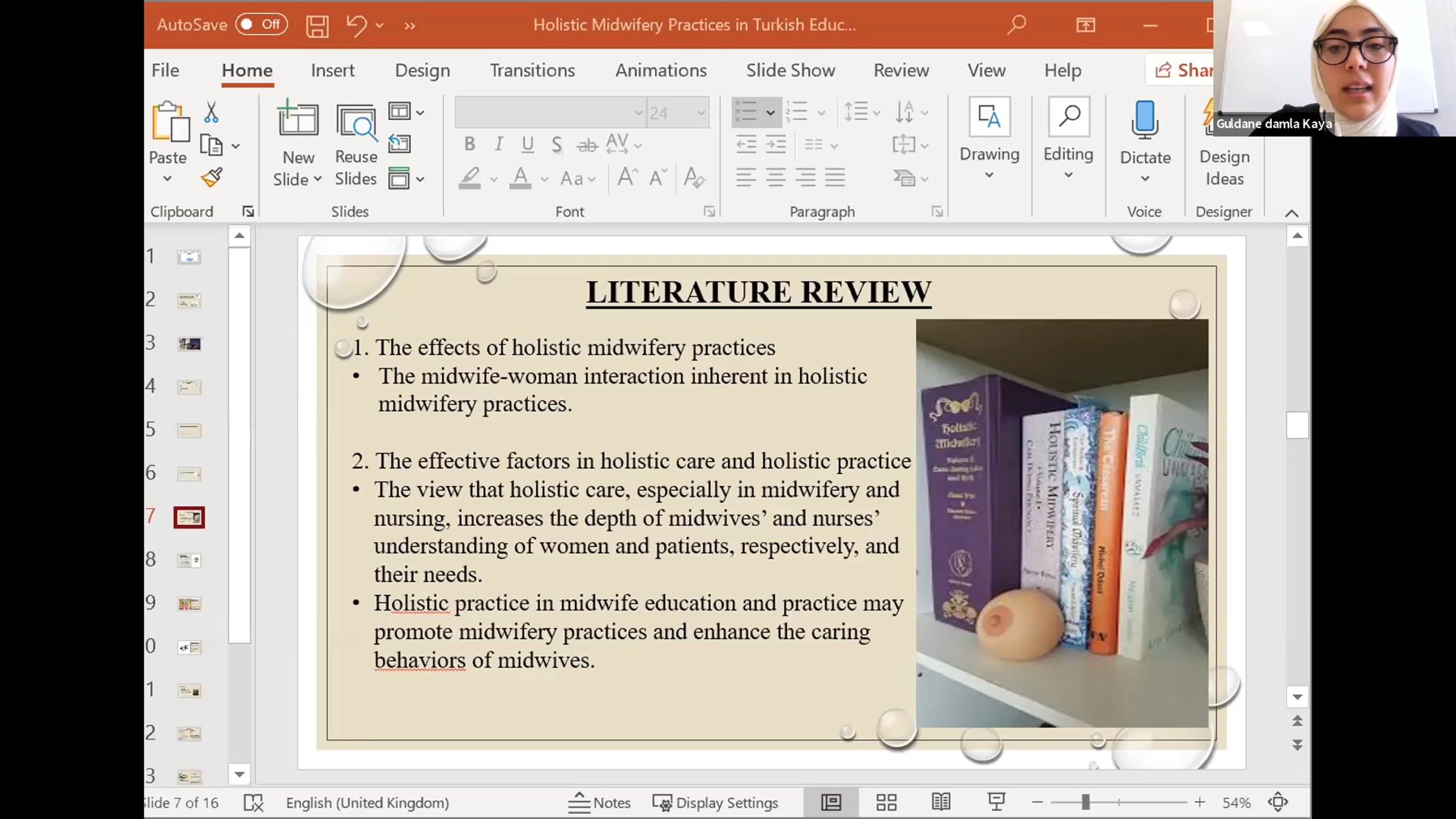Toggle Italic formatting
This screenshot has height=819, width=1456.
coord(498,144)
